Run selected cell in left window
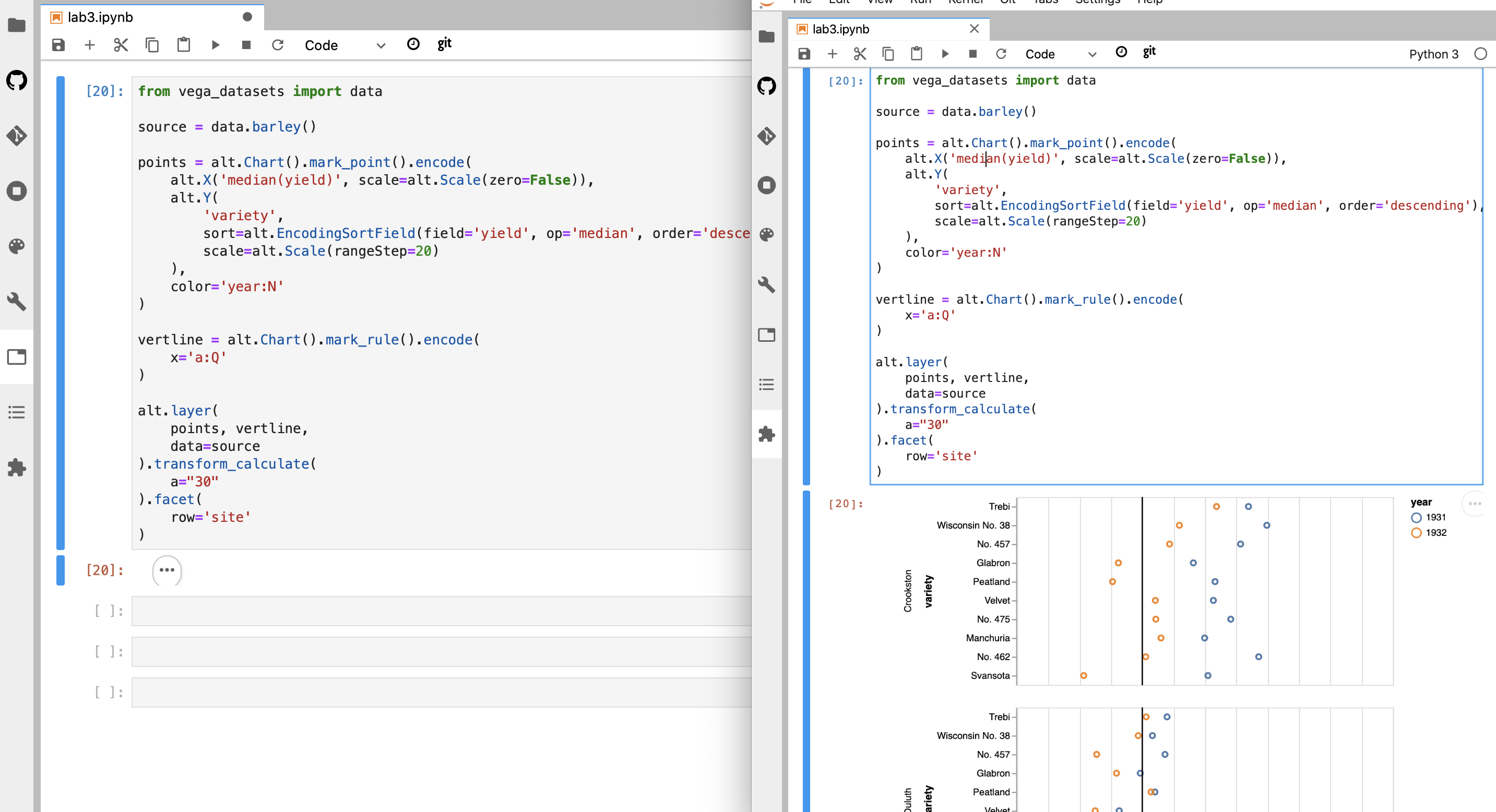This screenshot has height=812, width=1496. pos(216,45)
